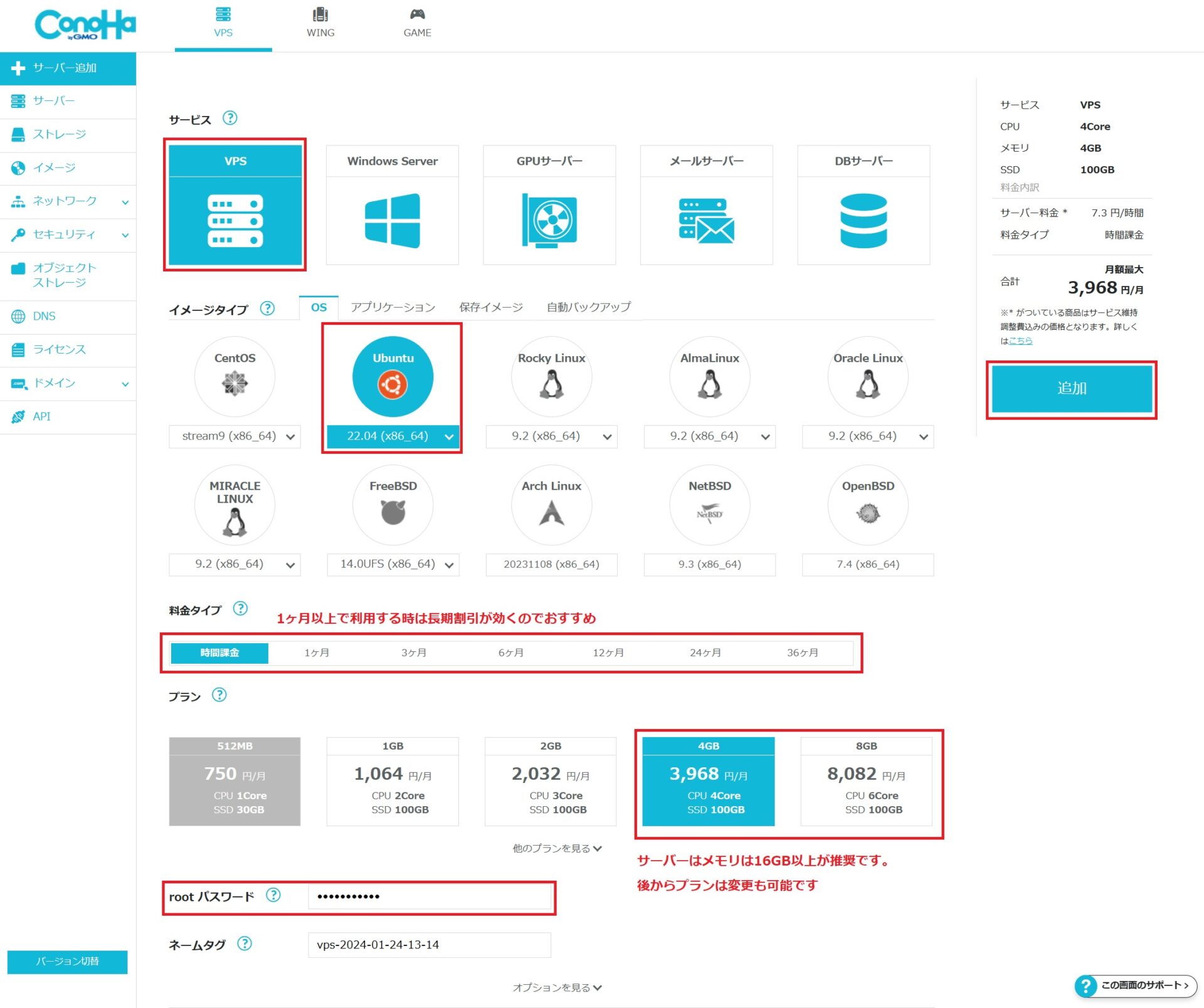
Task: Expand the ドメイン sidebar menu
Action: coord(68,383)
